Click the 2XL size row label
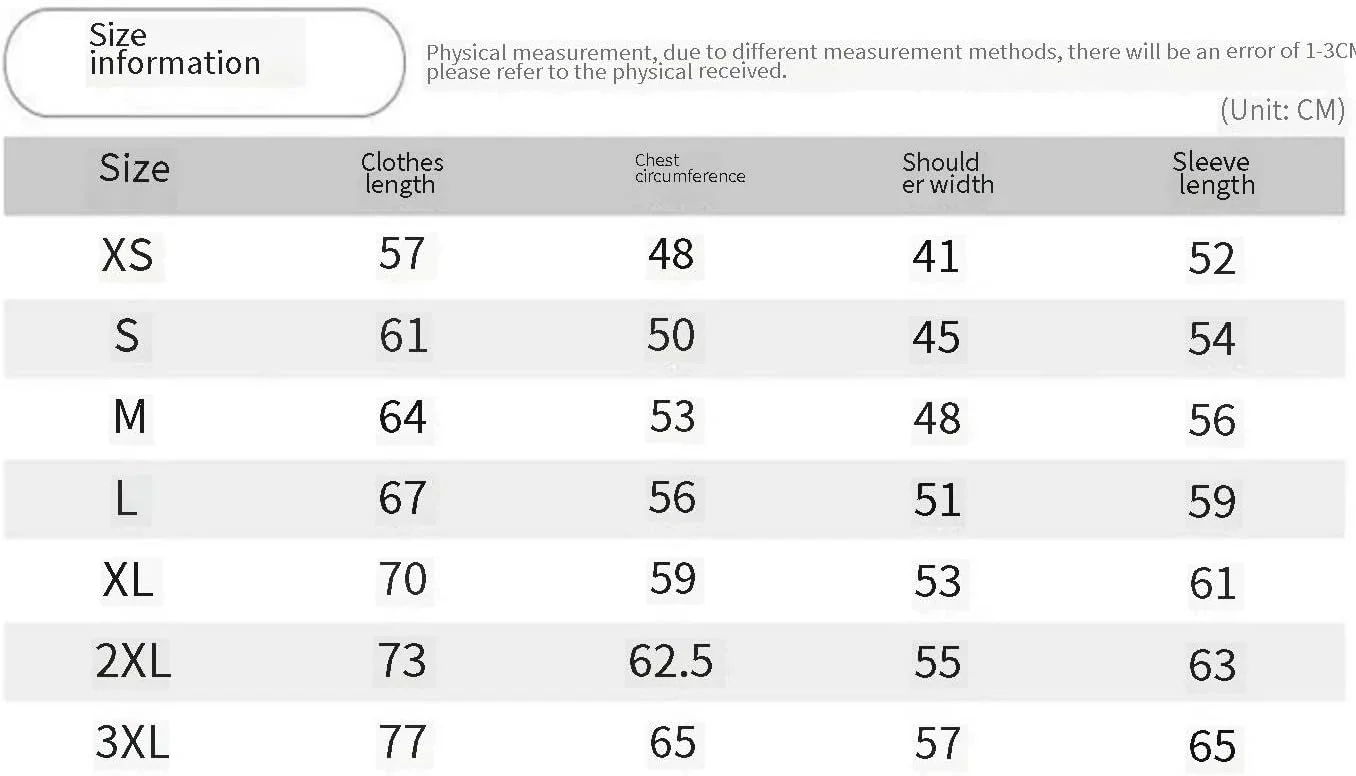The height and width of the screenshot is (776, 1356). point(133,662)
